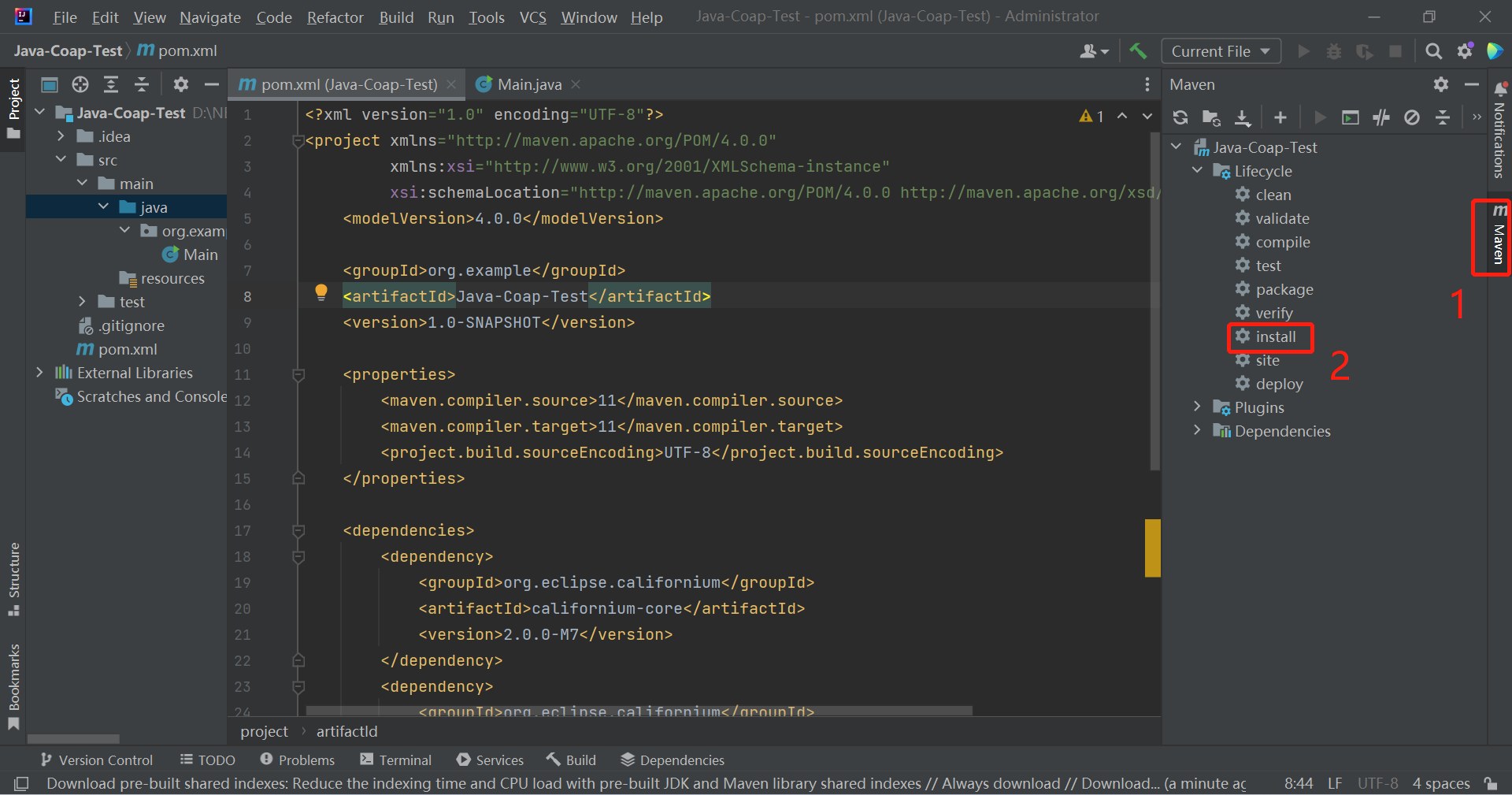The width and height of the screenshot is (1512, 795).
Task: Select pom.xml in the project tree
Action: click(x=127, y=349)
